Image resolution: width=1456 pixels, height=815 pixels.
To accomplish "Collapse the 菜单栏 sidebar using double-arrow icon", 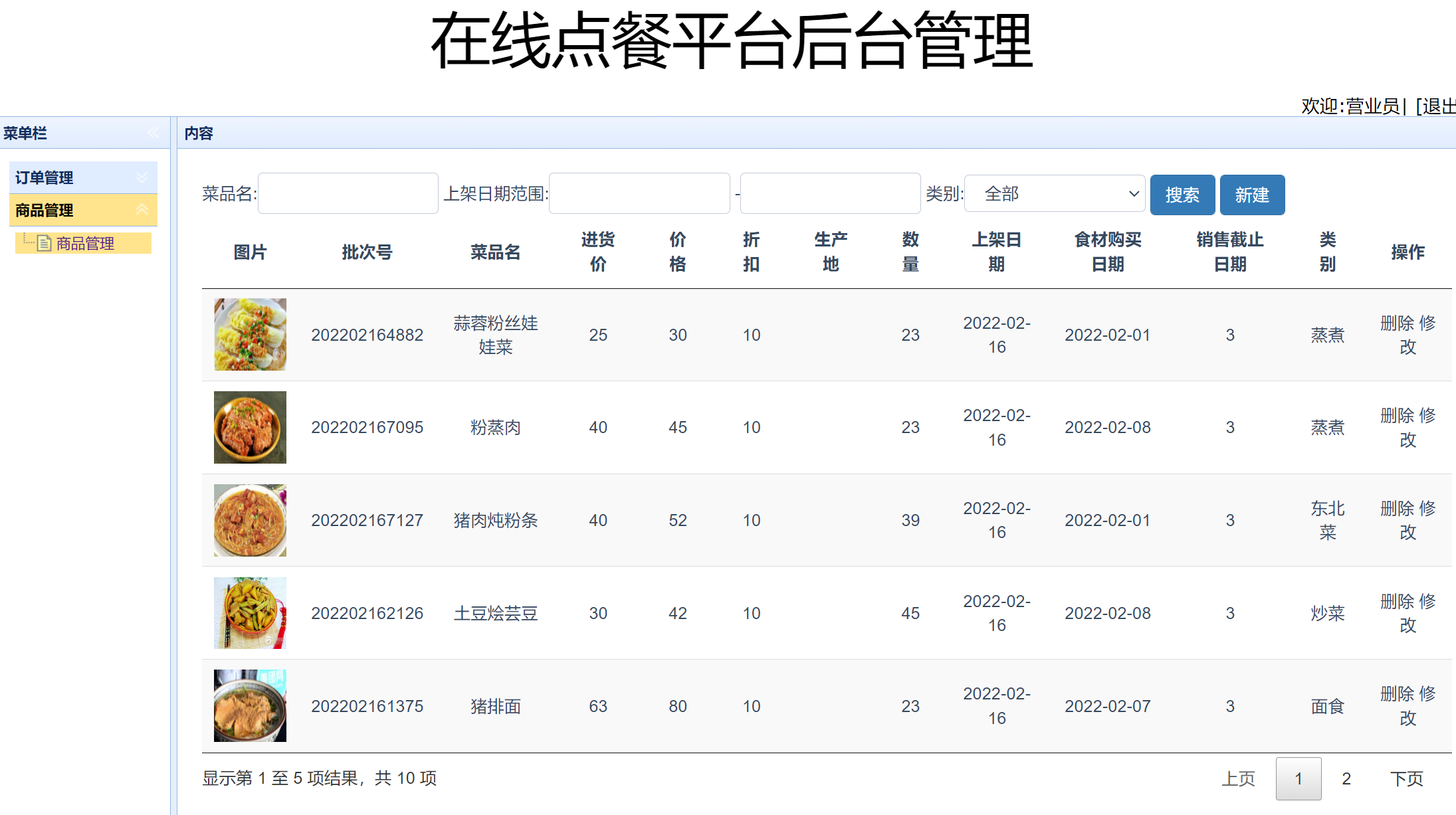I will click(153, 133).
